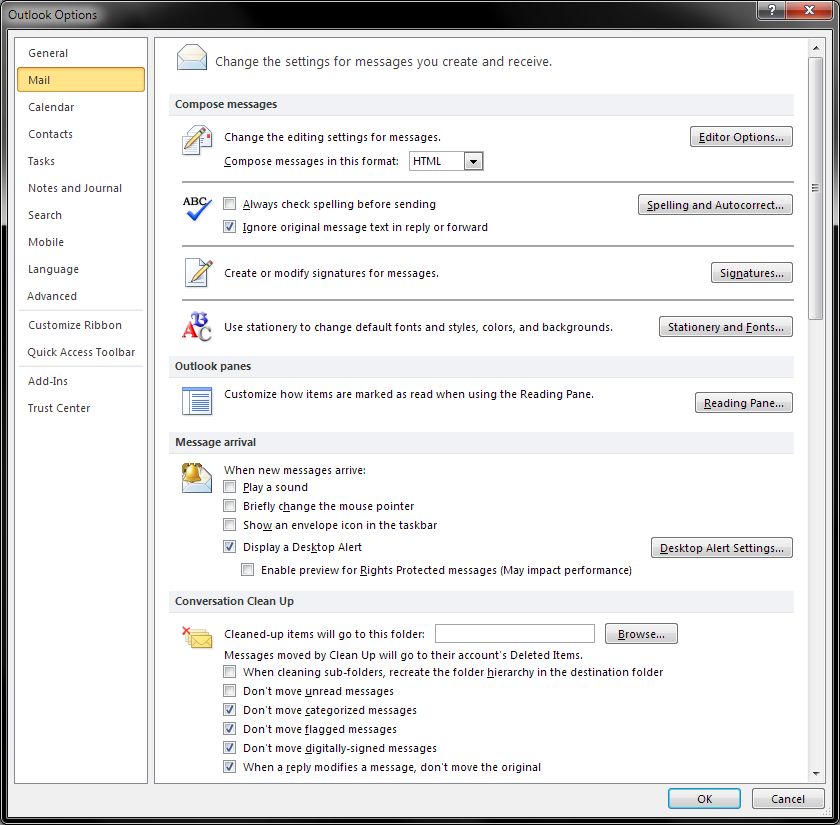The width and height of the screenshot is (840, 825).
Task: Click the Reading Pane button
Action: [x=744, y=403]
